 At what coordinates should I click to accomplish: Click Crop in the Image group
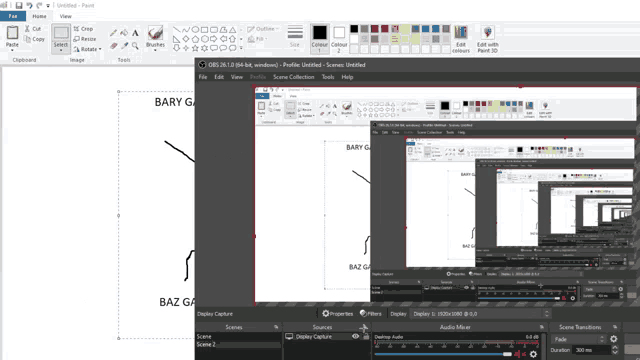point(83,29)
